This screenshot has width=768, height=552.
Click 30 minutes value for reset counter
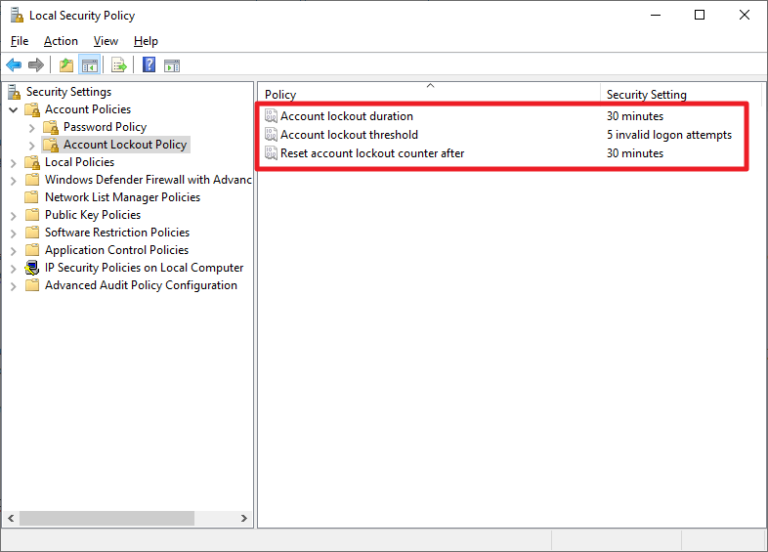[635, 153]
